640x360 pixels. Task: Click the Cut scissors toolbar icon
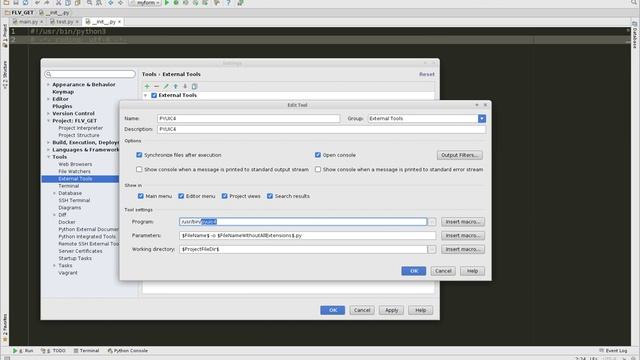click(59, 2)
